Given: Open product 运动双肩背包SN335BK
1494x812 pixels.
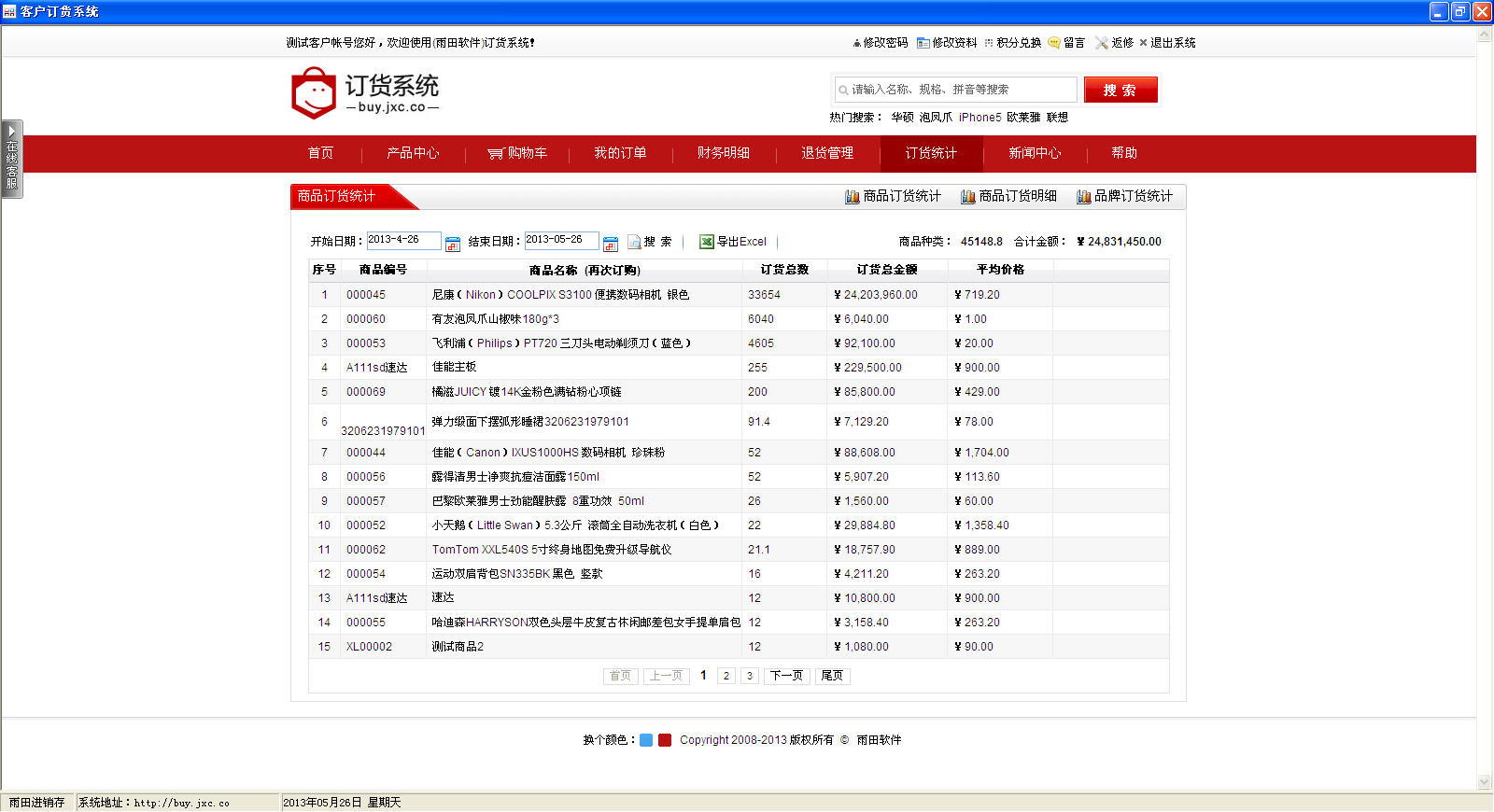Looking at the screenshot, I should [x=517, y=574].
